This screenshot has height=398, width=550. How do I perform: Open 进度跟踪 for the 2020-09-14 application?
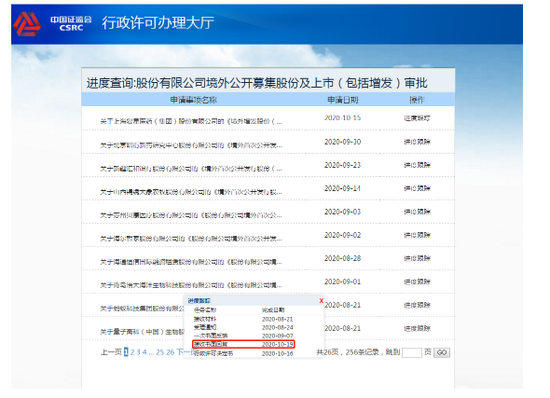(417, 189)
